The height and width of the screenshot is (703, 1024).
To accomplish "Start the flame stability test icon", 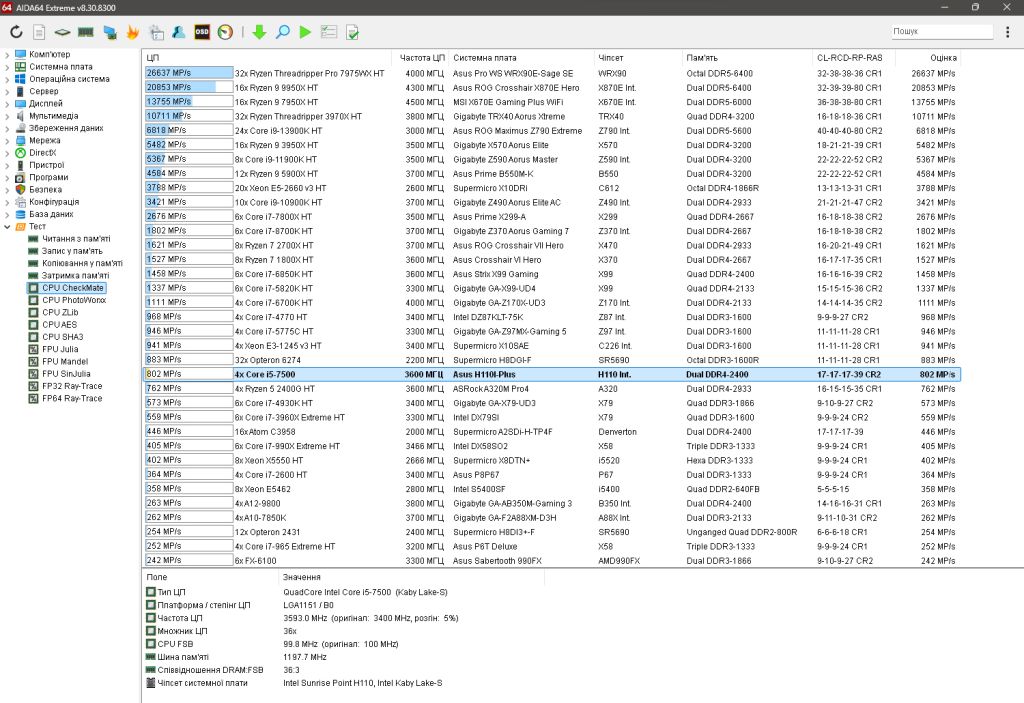I will pyautogui.click(x=133, y=32).
